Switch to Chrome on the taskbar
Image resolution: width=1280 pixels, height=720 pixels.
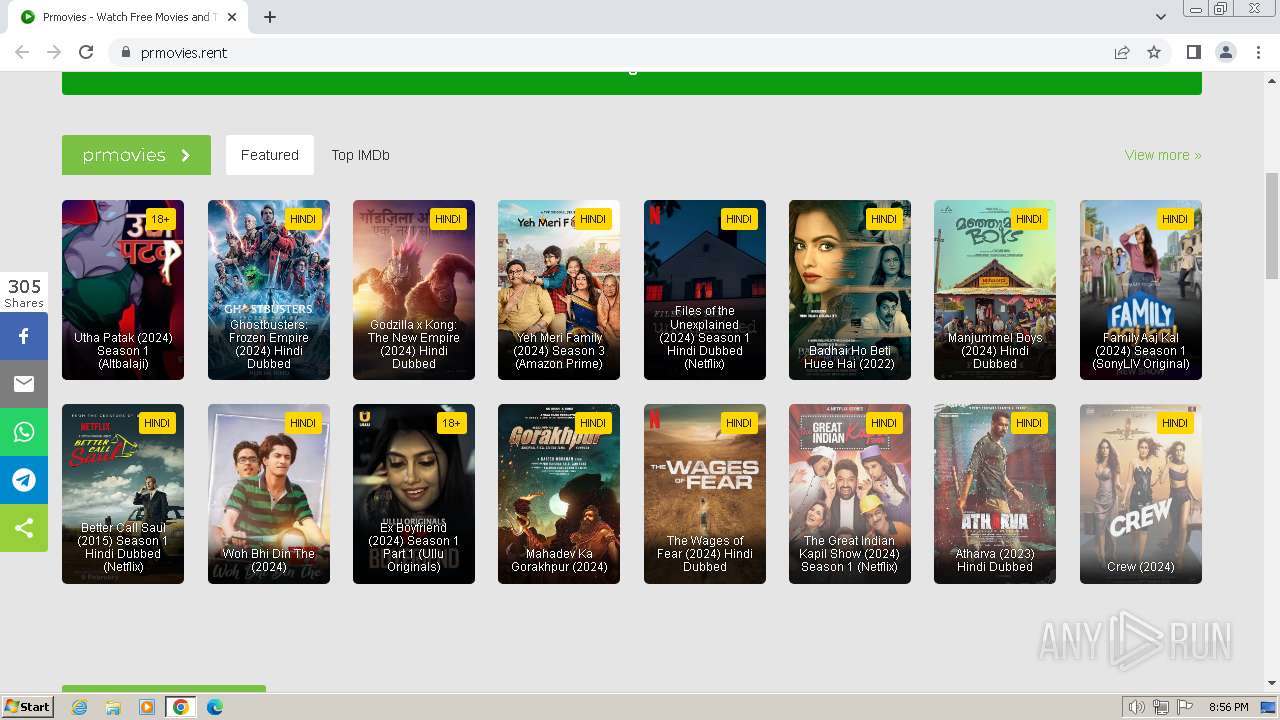pos(181,707)
